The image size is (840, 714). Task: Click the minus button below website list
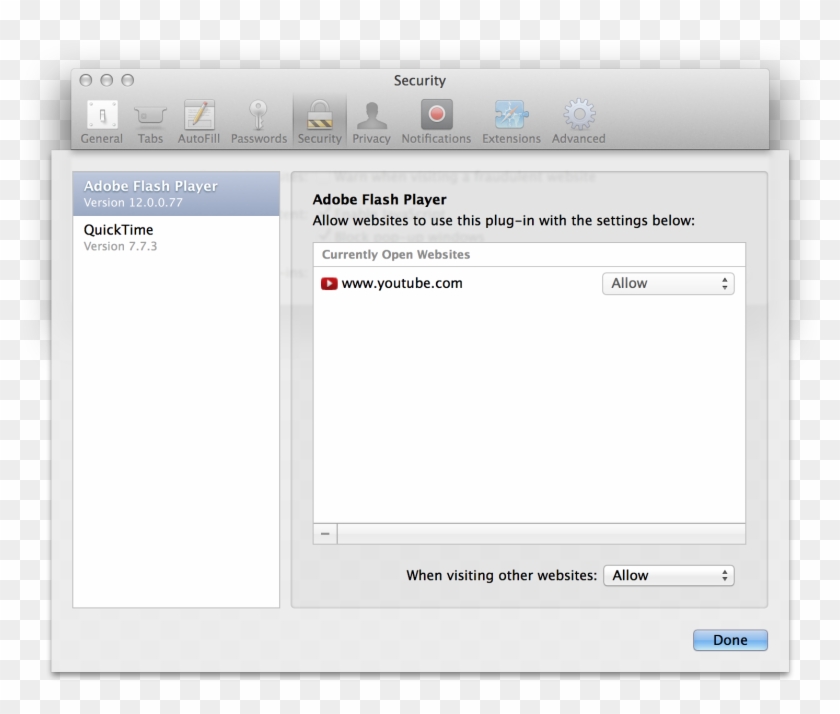coord(324,533)
